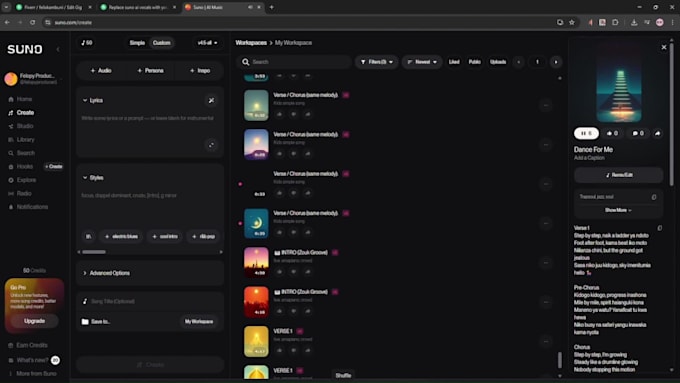Close the song details panel
Image resolution: width=680 pixels, height=383 pixels.
(x=664, y=47)
